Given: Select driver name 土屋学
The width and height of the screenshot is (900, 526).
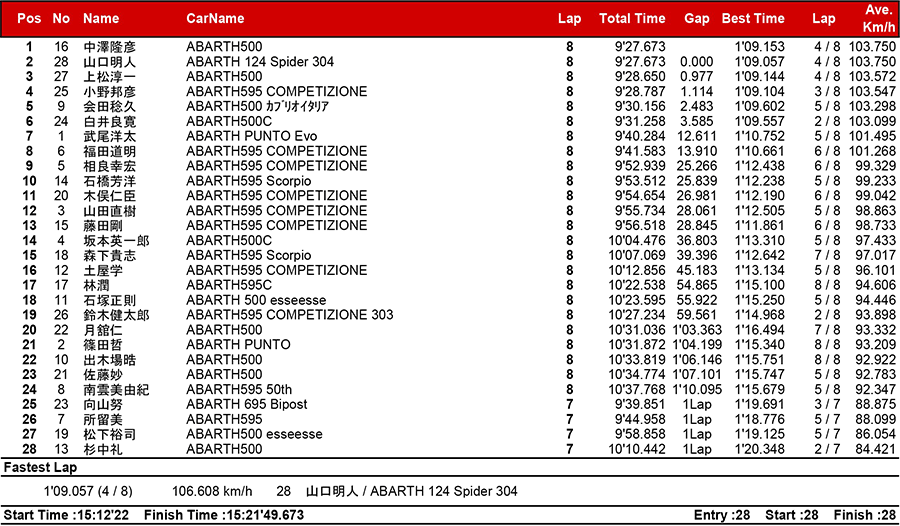Looking at the screenshot, I should point(103,270).
